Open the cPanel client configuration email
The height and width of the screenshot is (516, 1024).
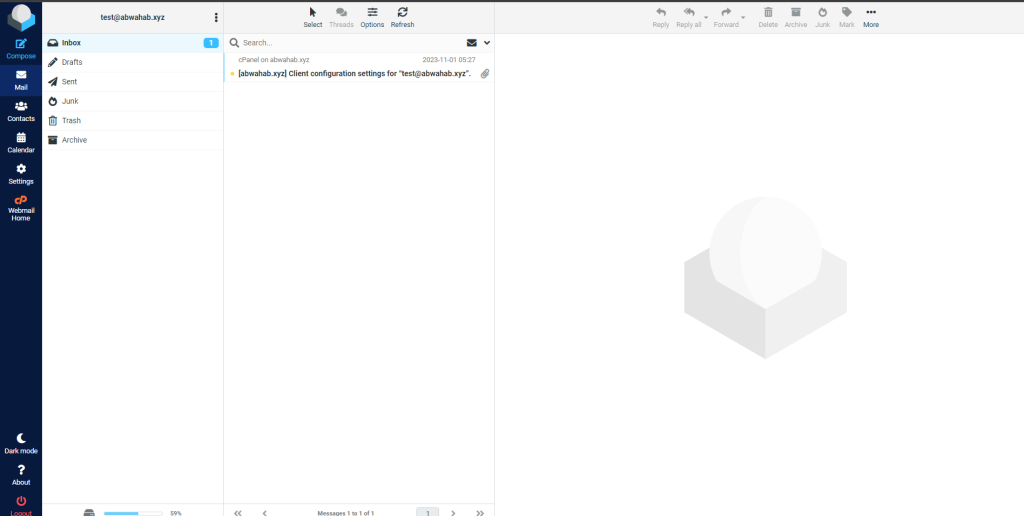coord(355,74)
